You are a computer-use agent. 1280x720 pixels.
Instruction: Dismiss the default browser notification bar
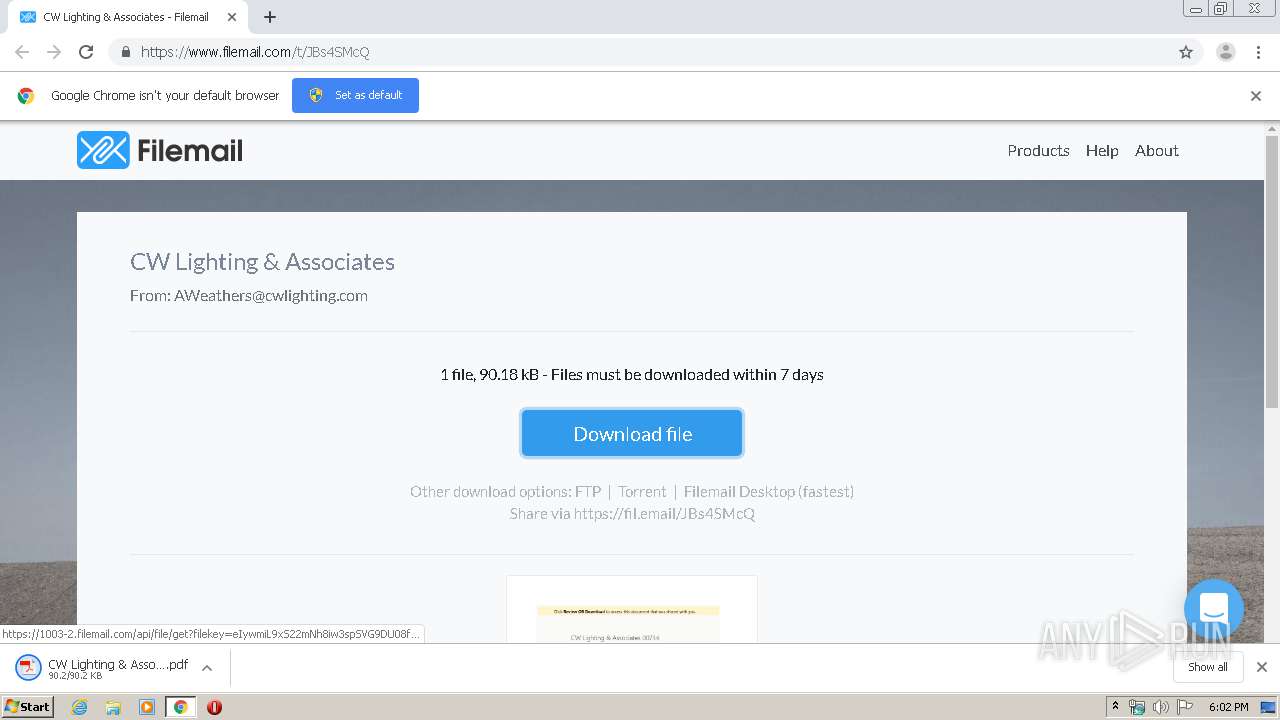pos(1256,96)
